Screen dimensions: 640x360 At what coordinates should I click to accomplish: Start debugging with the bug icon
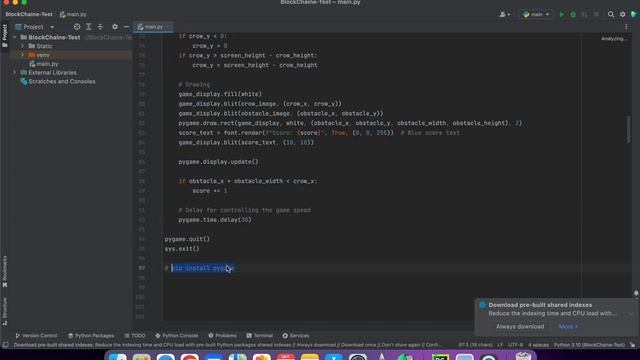(573, 14)
